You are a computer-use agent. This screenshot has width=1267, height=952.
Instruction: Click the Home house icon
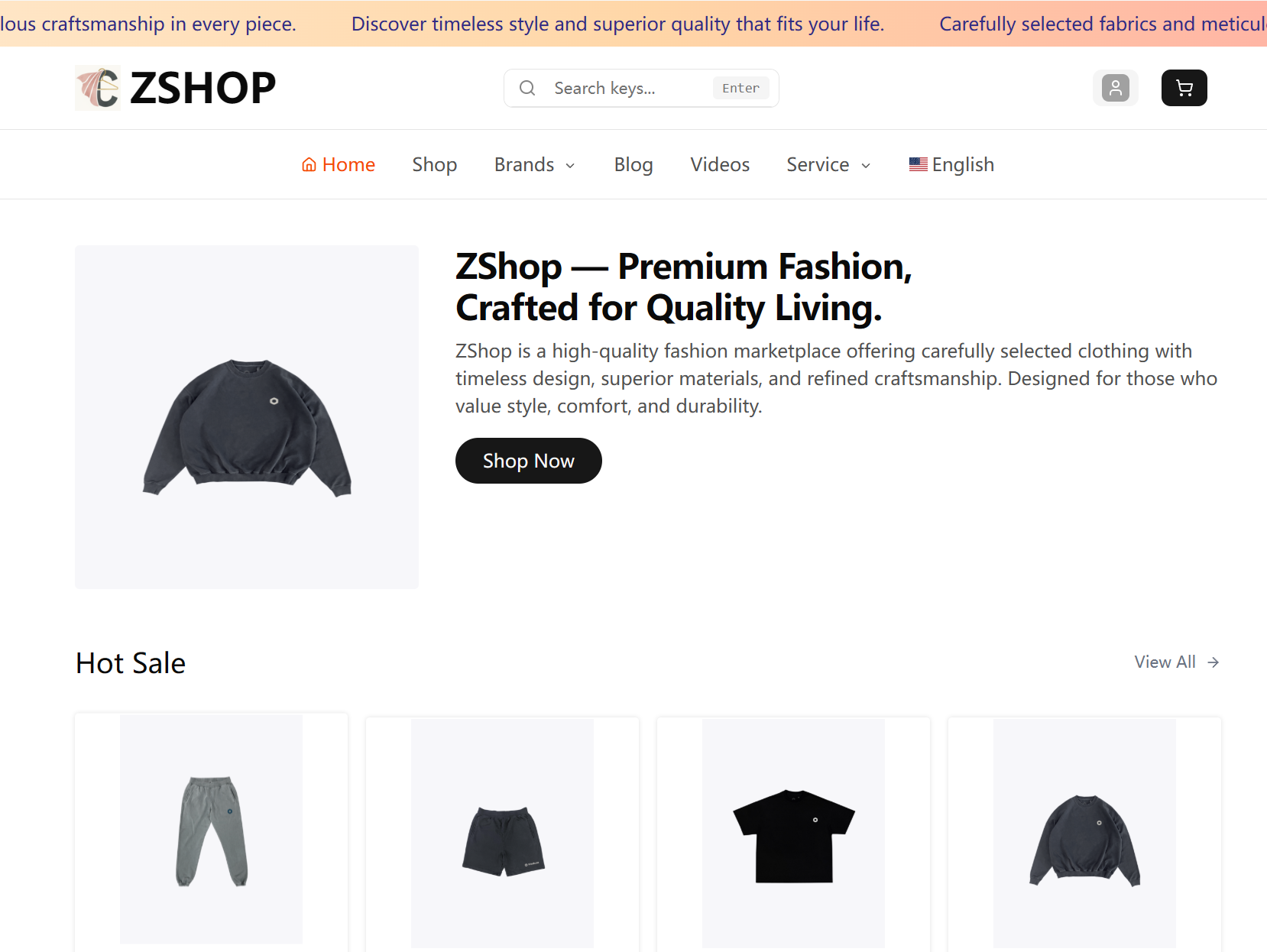point(309,165)
